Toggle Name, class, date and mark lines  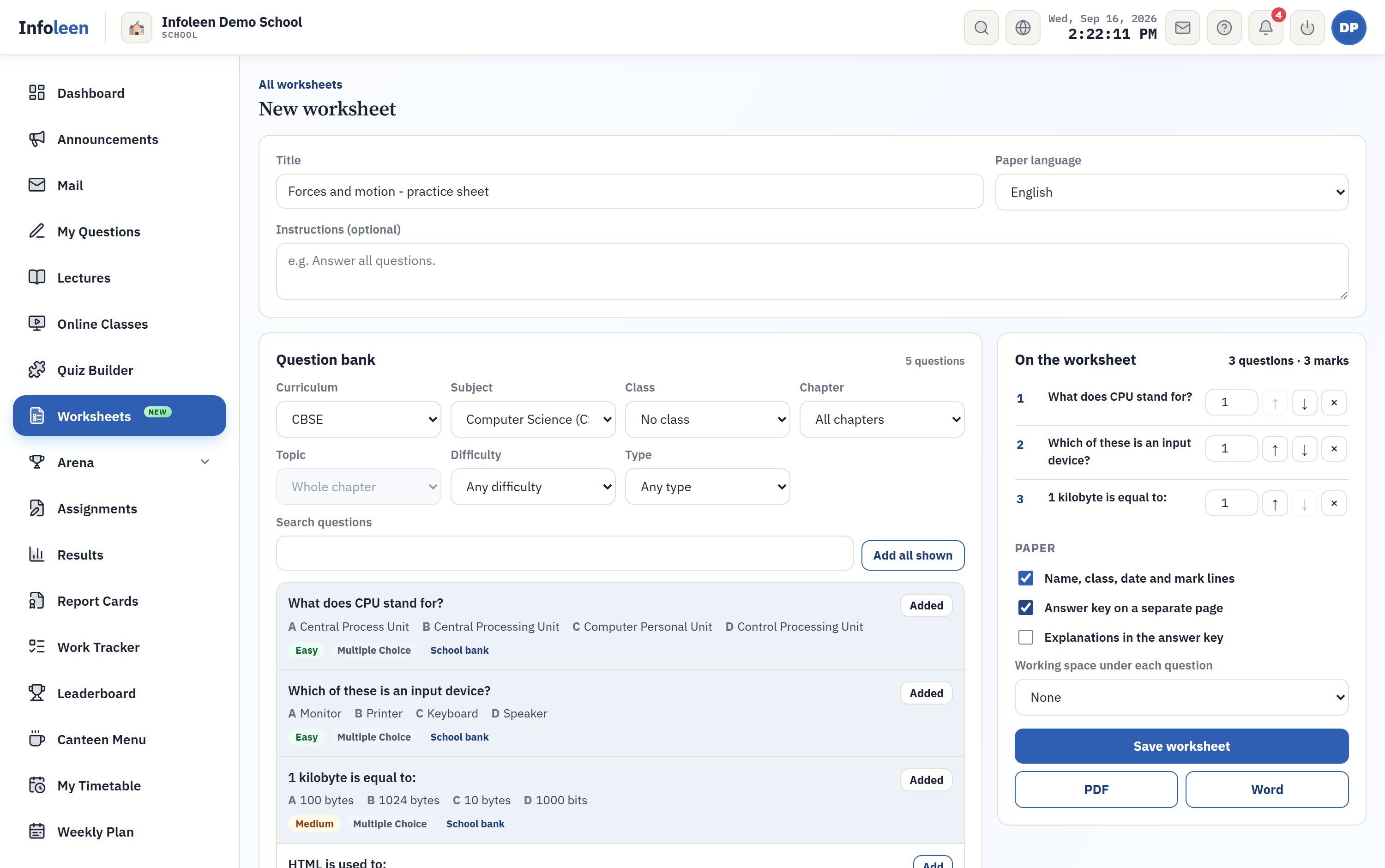(x=1026, y=578)
